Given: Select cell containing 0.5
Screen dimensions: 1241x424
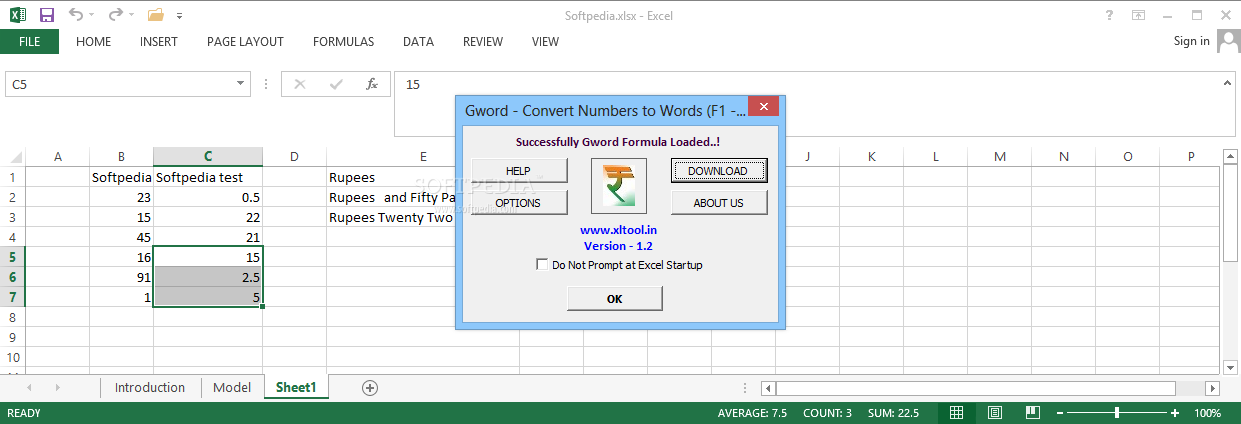Looking at the screenshot, I should click(x=208, y=198).
